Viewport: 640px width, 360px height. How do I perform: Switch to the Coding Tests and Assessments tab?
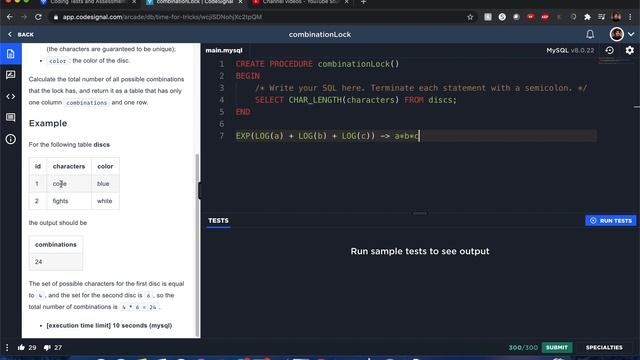coord(87,2)
